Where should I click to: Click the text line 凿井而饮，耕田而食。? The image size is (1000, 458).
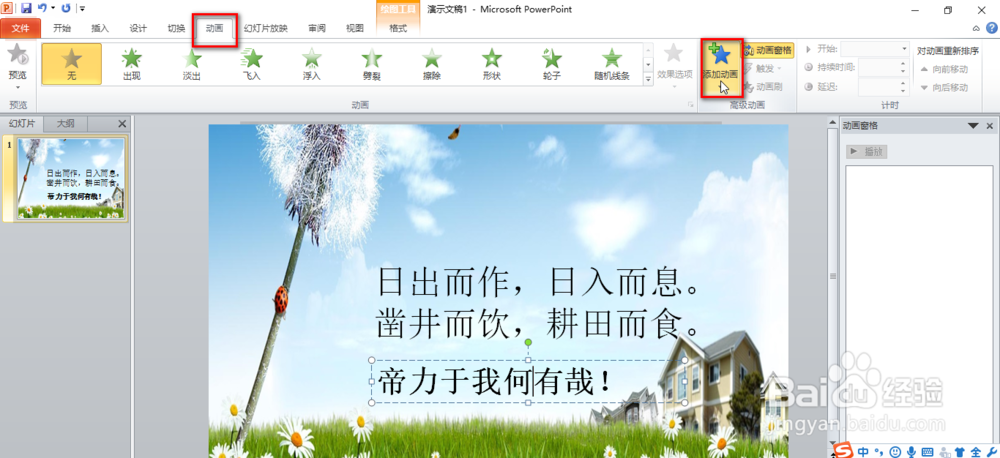pos(538,323)
